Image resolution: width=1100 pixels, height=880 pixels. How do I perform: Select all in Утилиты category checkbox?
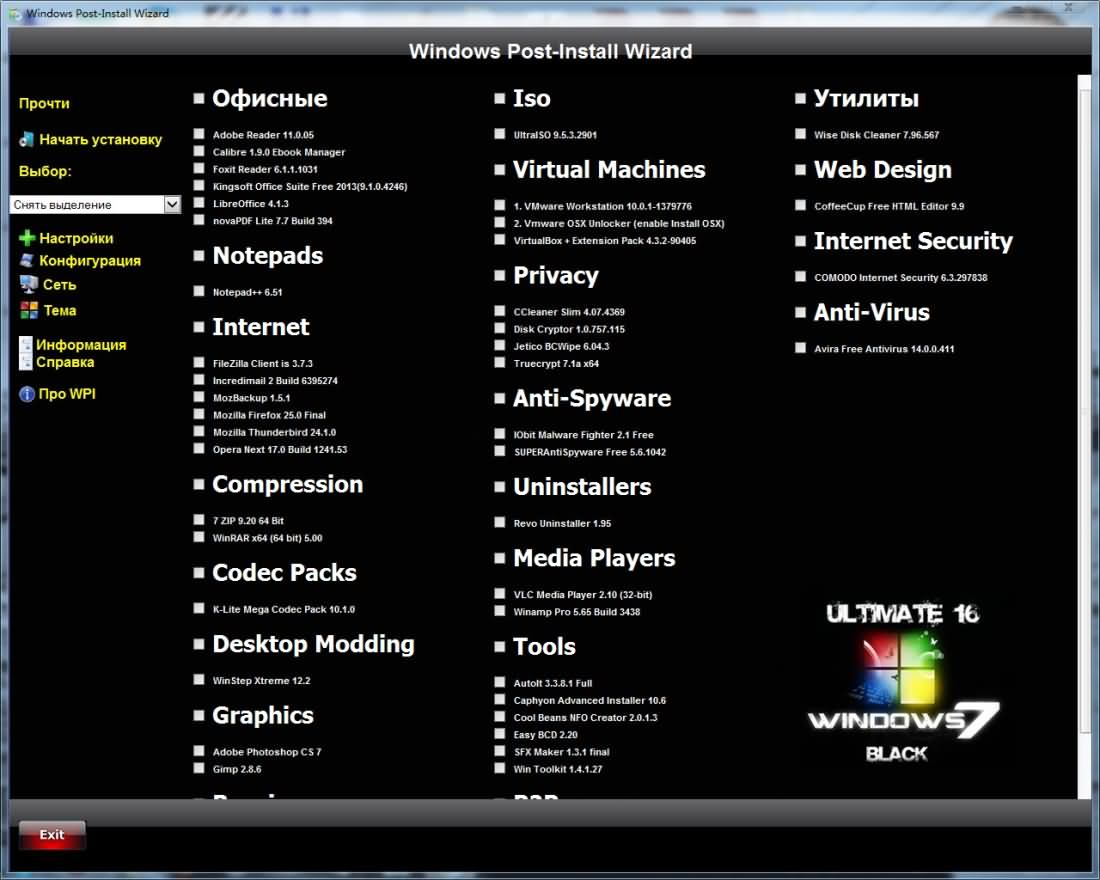[800, 99]
